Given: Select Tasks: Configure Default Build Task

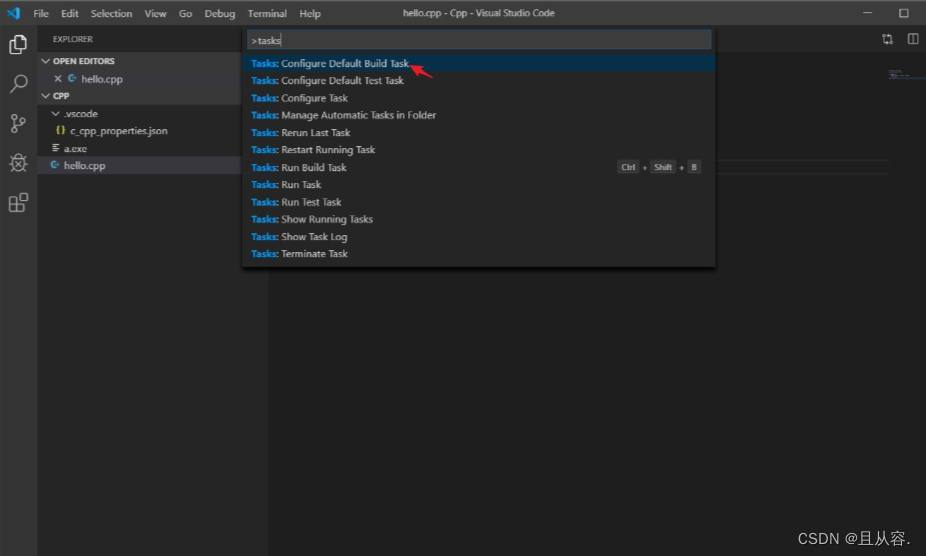Looking at the screenshot, I should coord(479,63).
